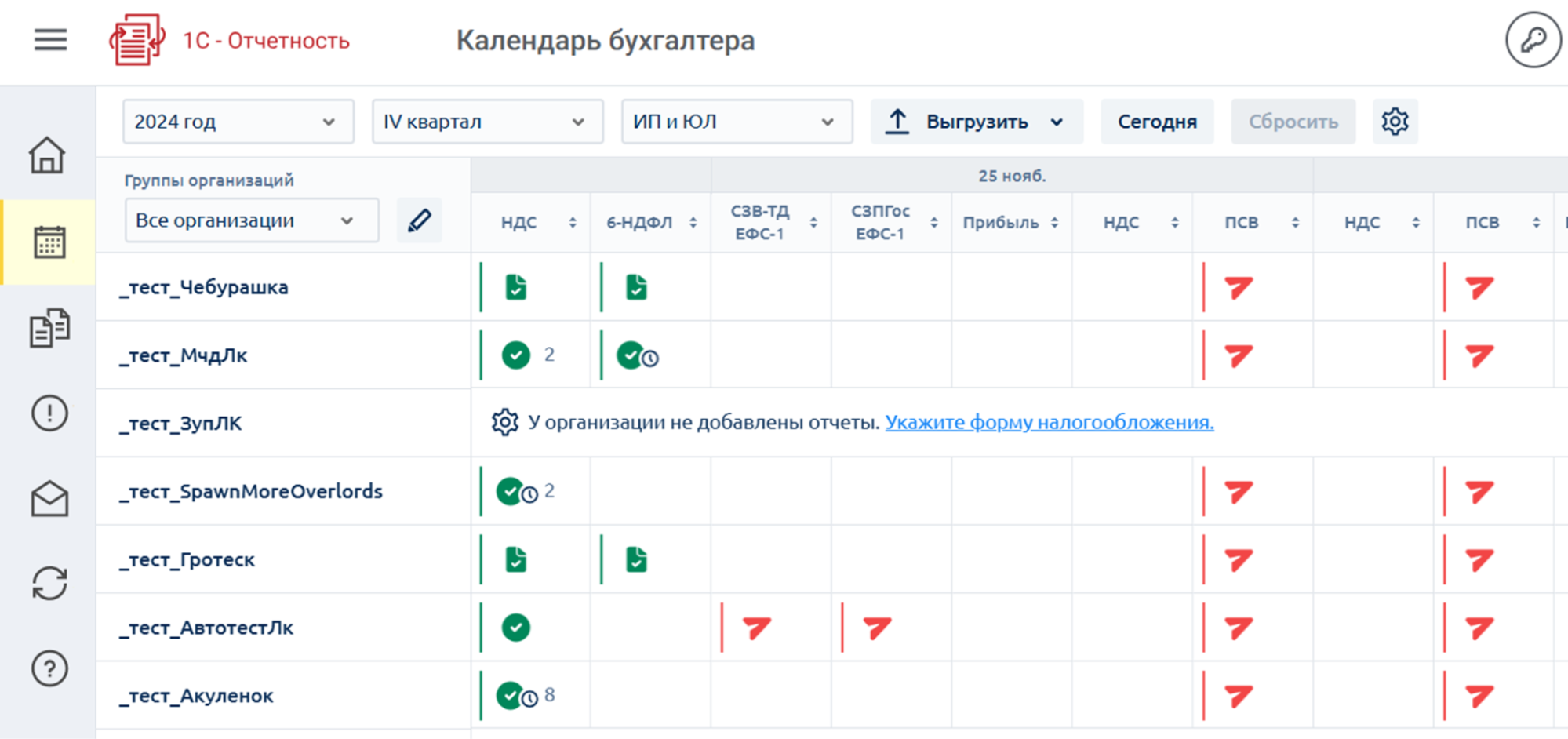Click НДС green checkmark for _тест_МчдЛк
1568x739 pixels.
515,355
